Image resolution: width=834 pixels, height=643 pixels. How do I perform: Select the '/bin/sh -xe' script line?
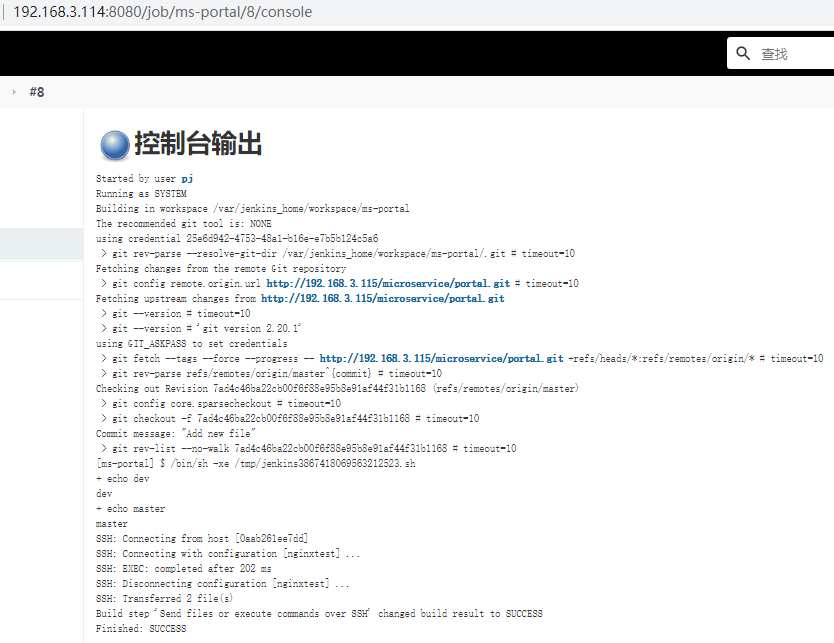[x=255, y=464]
